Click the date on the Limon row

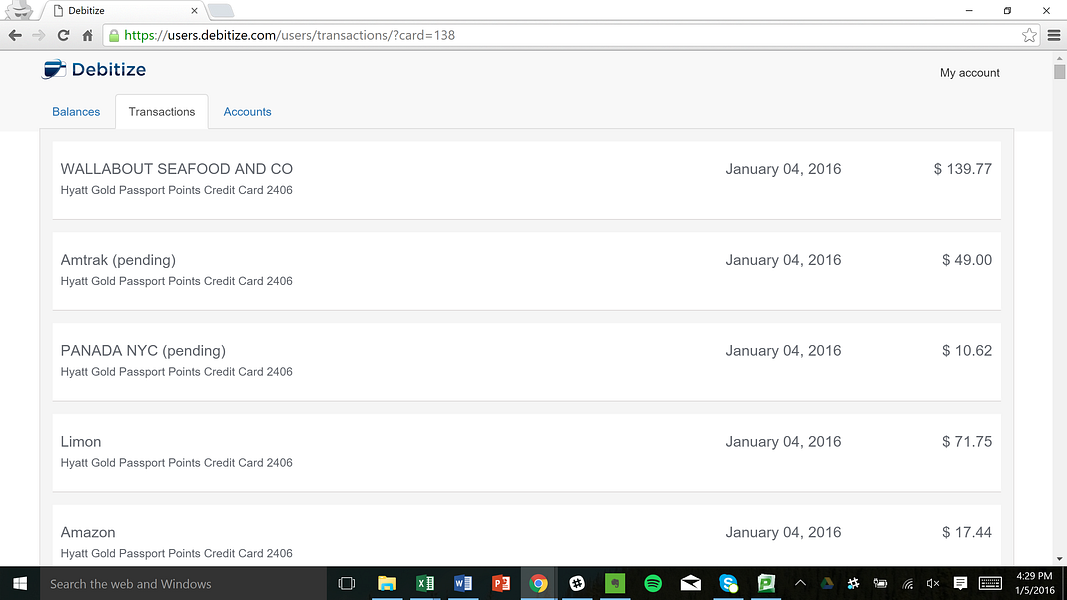coord(783,441)
